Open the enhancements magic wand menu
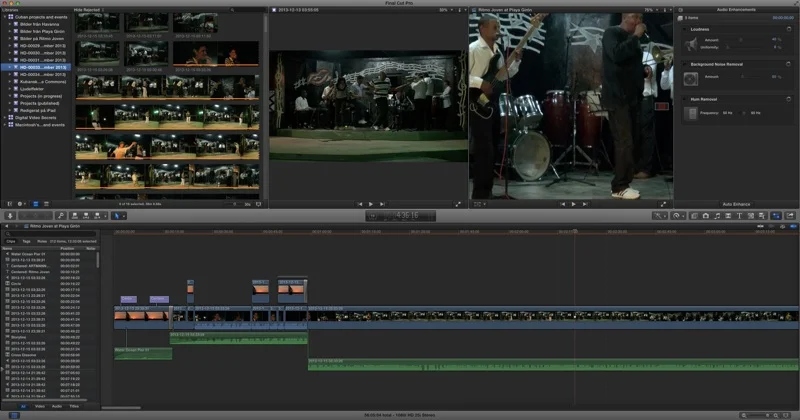The height and width of the screenshot is (420, 800). (659, 216)
